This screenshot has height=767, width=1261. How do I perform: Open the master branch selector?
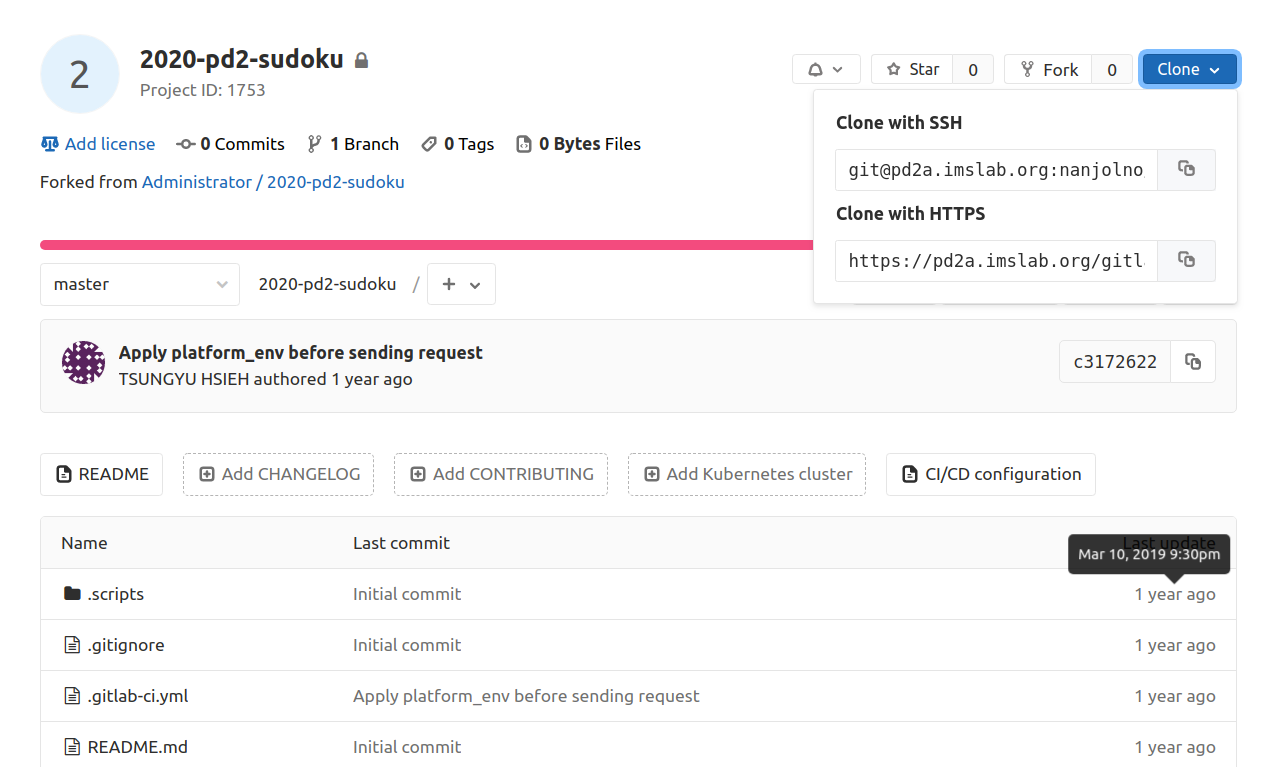pos(140,284)
